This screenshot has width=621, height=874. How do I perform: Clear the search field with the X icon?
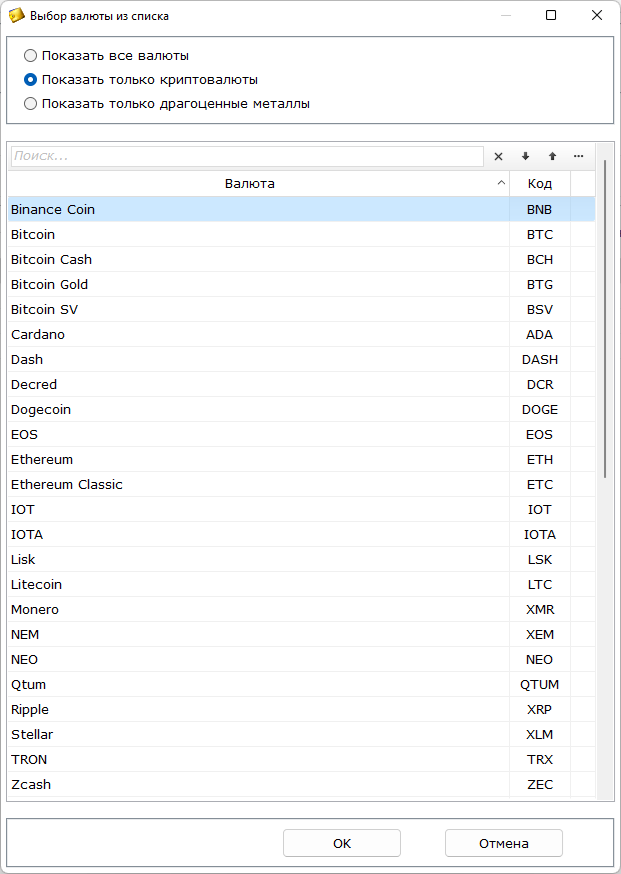pos(498,157)
